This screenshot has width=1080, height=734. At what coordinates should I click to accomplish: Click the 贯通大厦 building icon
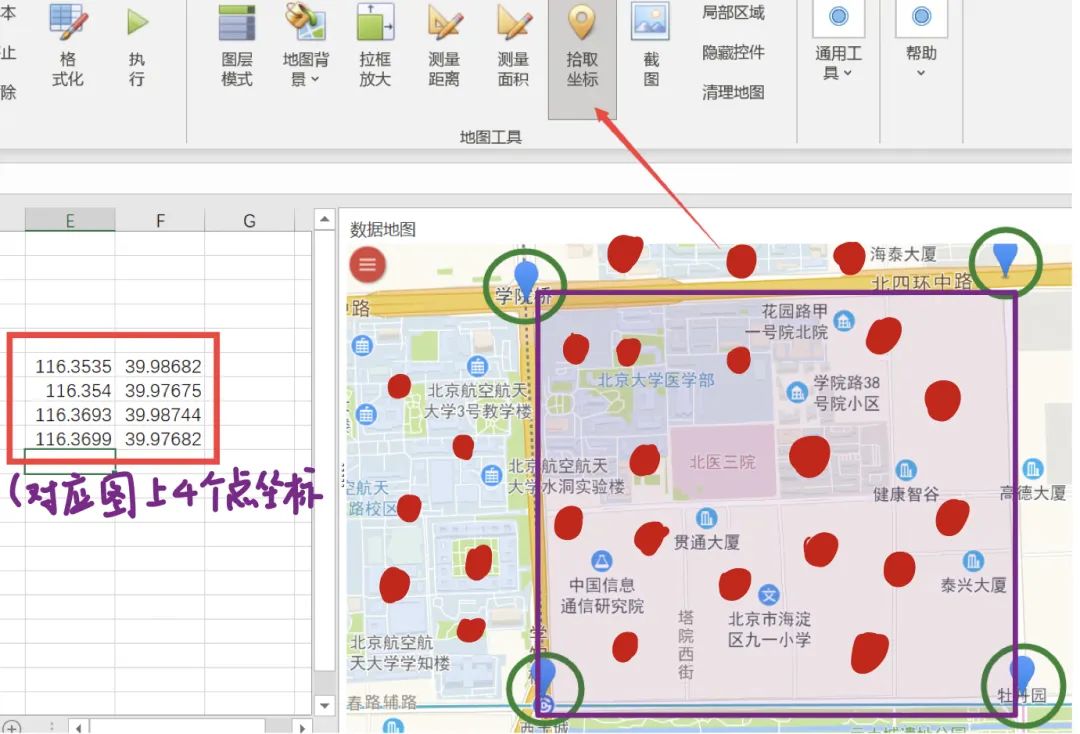[706, 518]
